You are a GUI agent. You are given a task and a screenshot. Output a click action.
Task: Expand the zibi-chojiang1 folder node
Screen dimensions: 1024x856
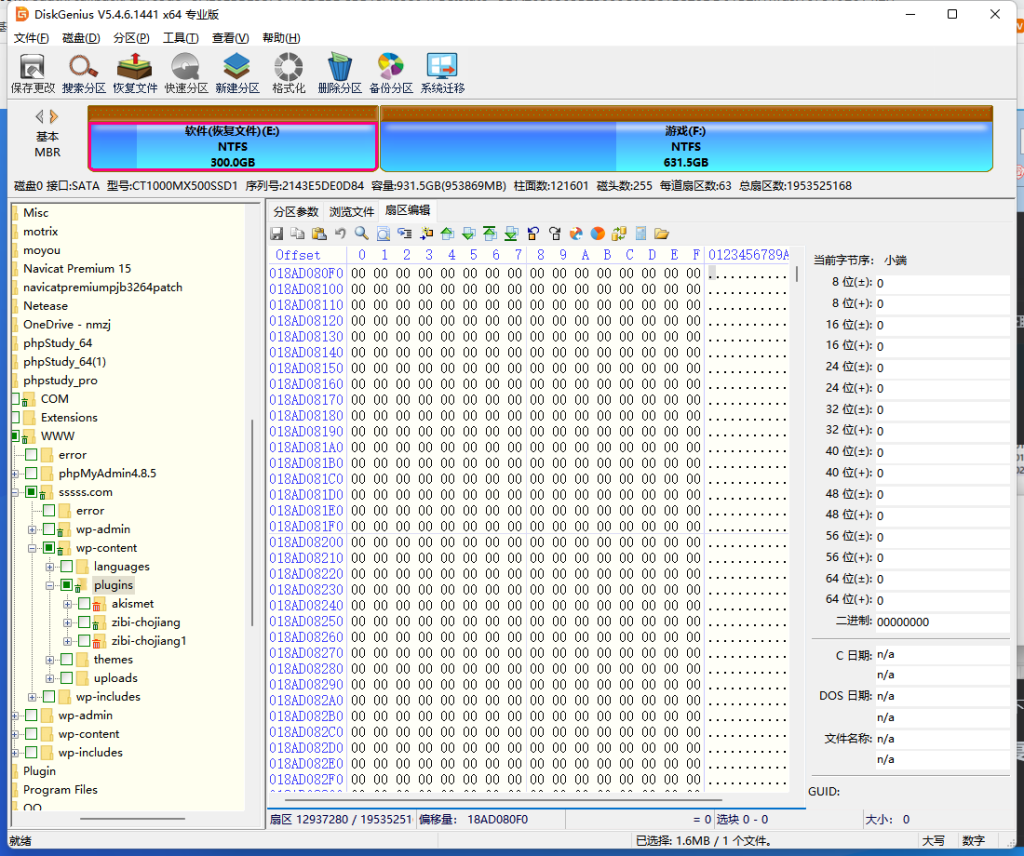tap(67, 641)
